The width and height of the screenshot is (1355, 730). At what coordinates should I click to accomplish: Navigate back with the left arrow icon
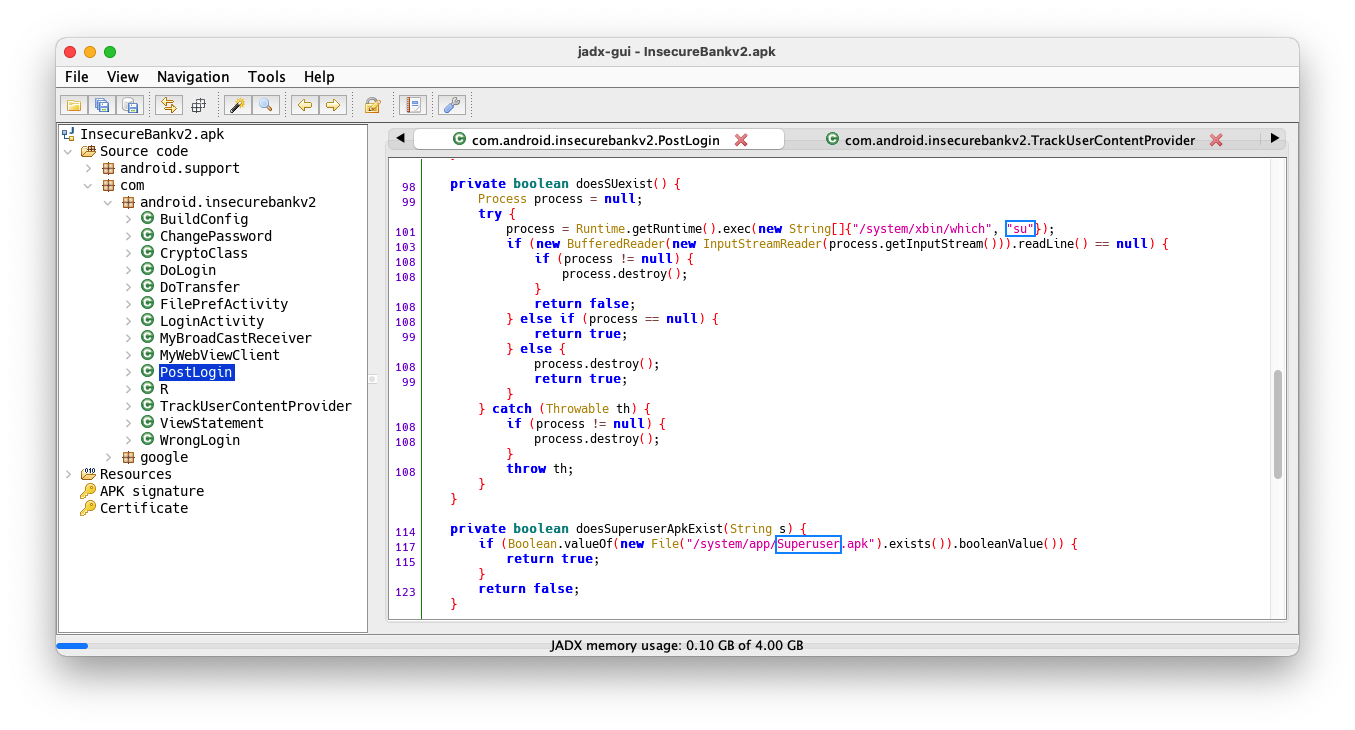[x=304, y=105]
